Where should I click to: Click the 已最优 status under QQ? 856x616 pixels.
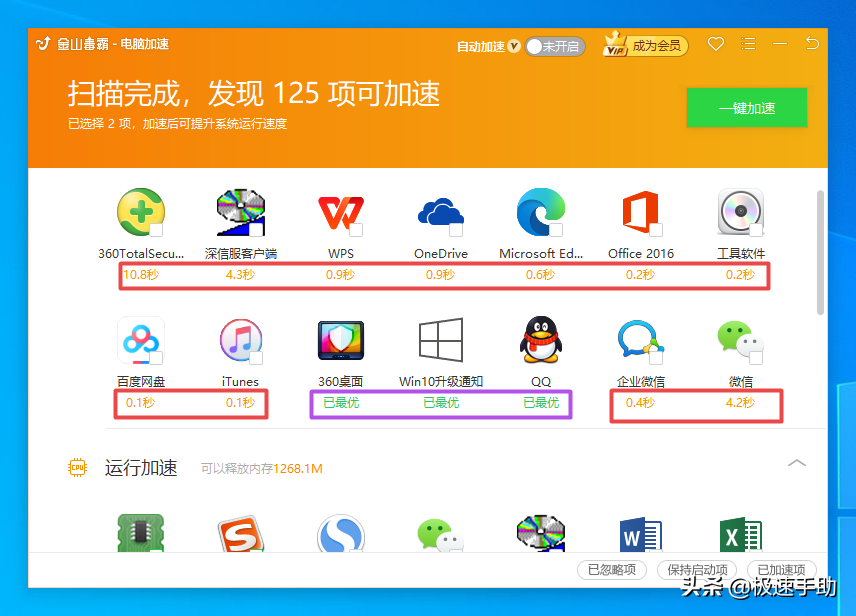(540, 403)
